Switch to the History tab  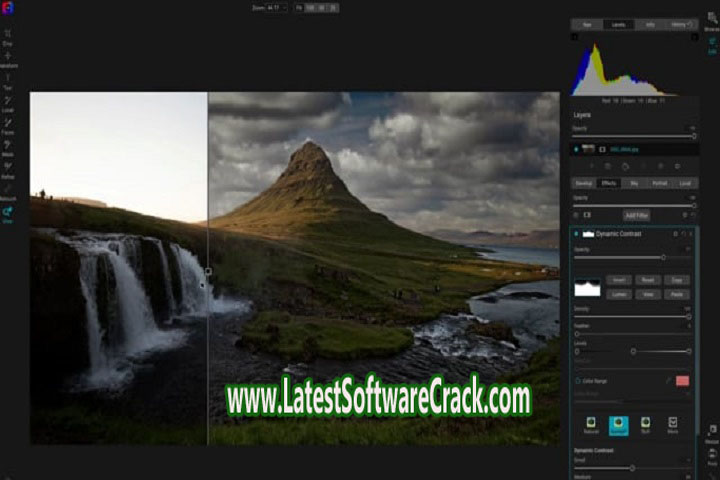click(682, 25)
